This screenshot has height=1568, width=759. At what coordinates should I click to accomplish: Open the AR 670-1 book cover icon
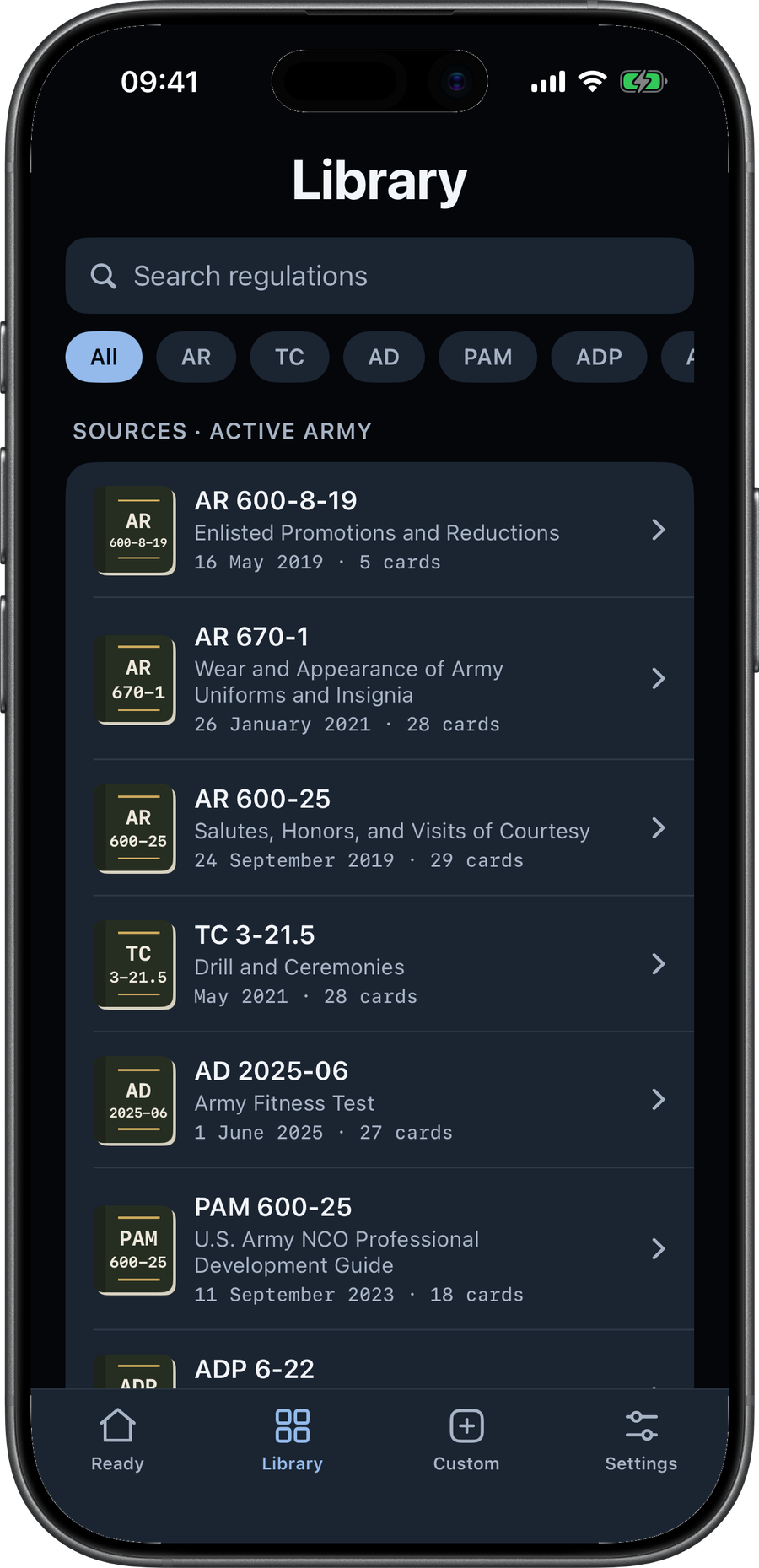tap(135, 680)
